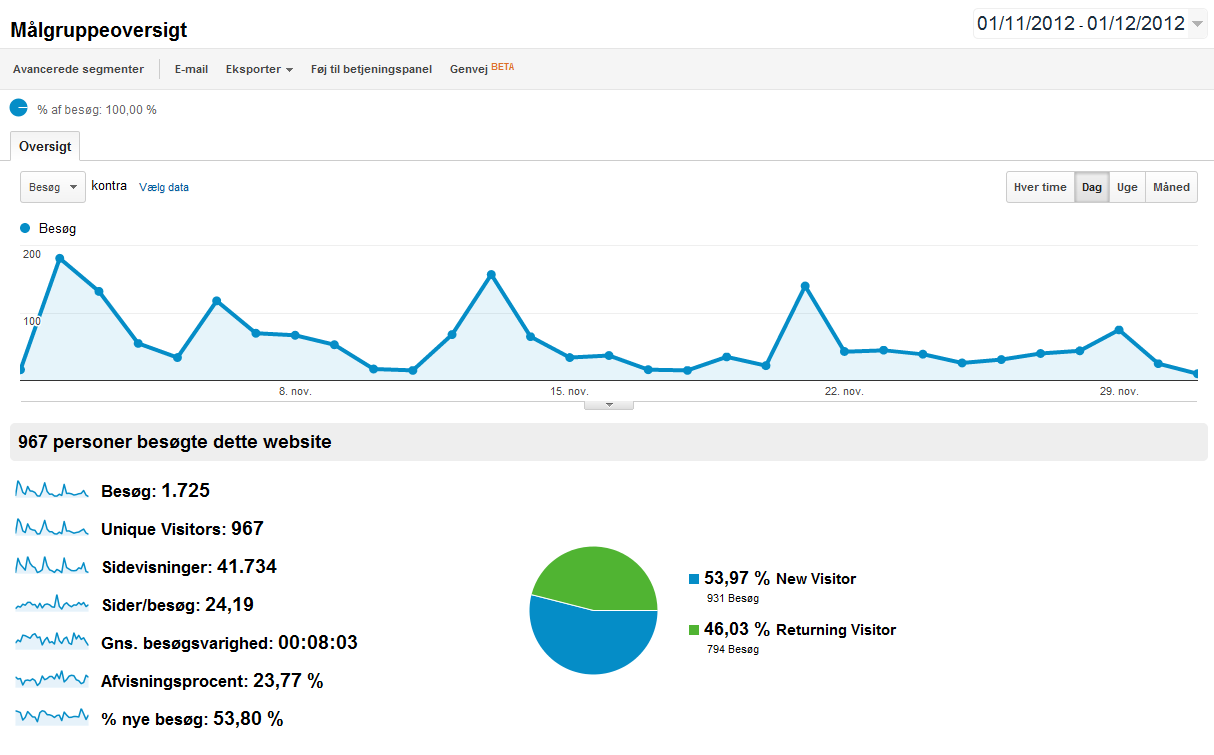
Task: Click the blue New Visitor legend swatch
Action: tap(694, 579)
